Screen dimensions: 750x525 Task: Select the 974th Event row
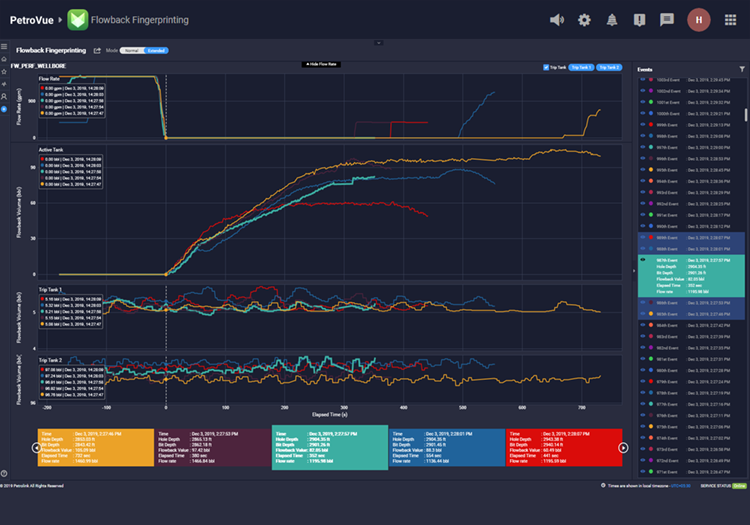[x=691, y=438]
